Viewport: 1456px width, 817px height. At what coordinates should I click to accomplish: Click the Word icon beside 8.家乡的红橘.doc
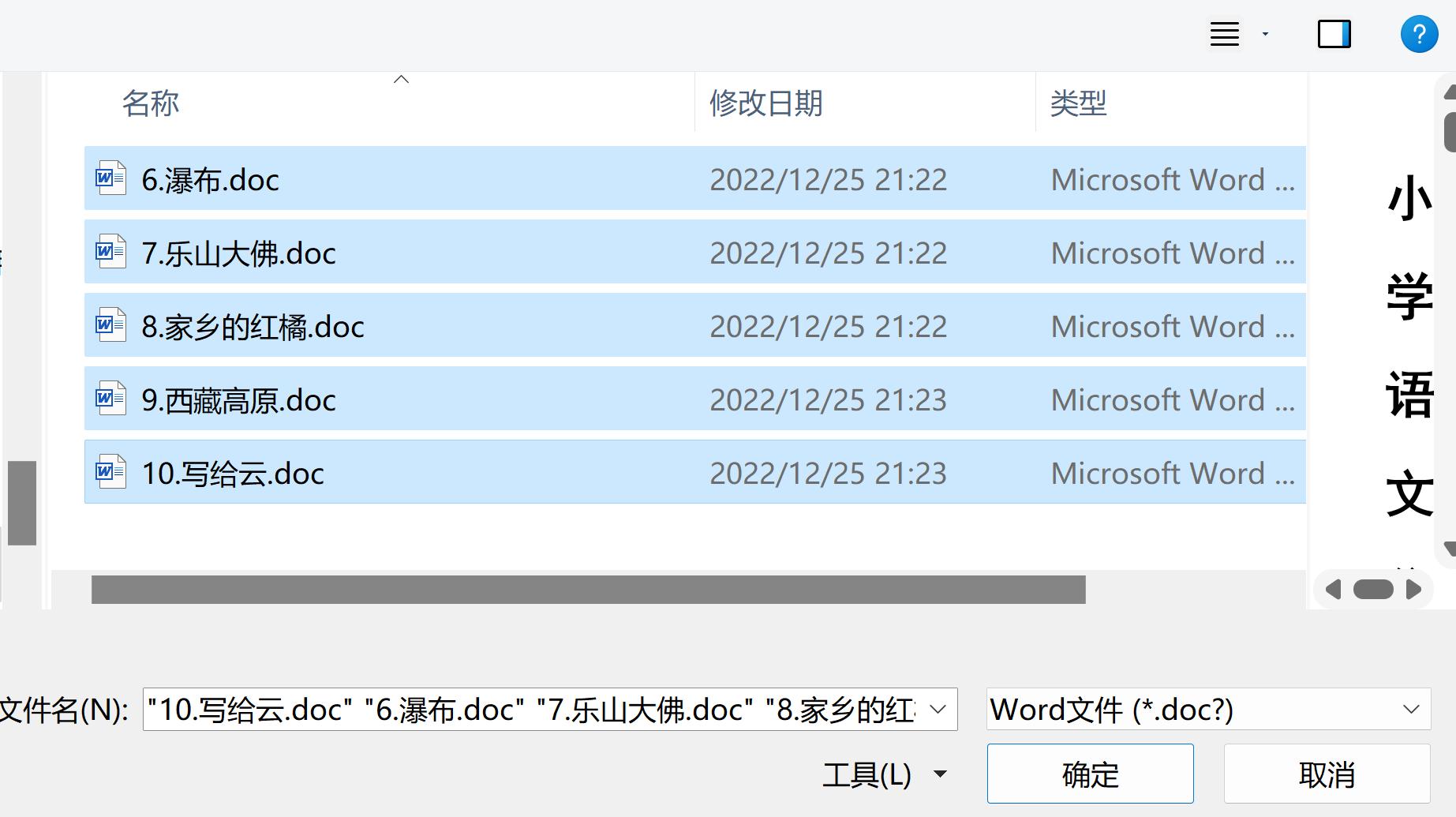(110, 325)
